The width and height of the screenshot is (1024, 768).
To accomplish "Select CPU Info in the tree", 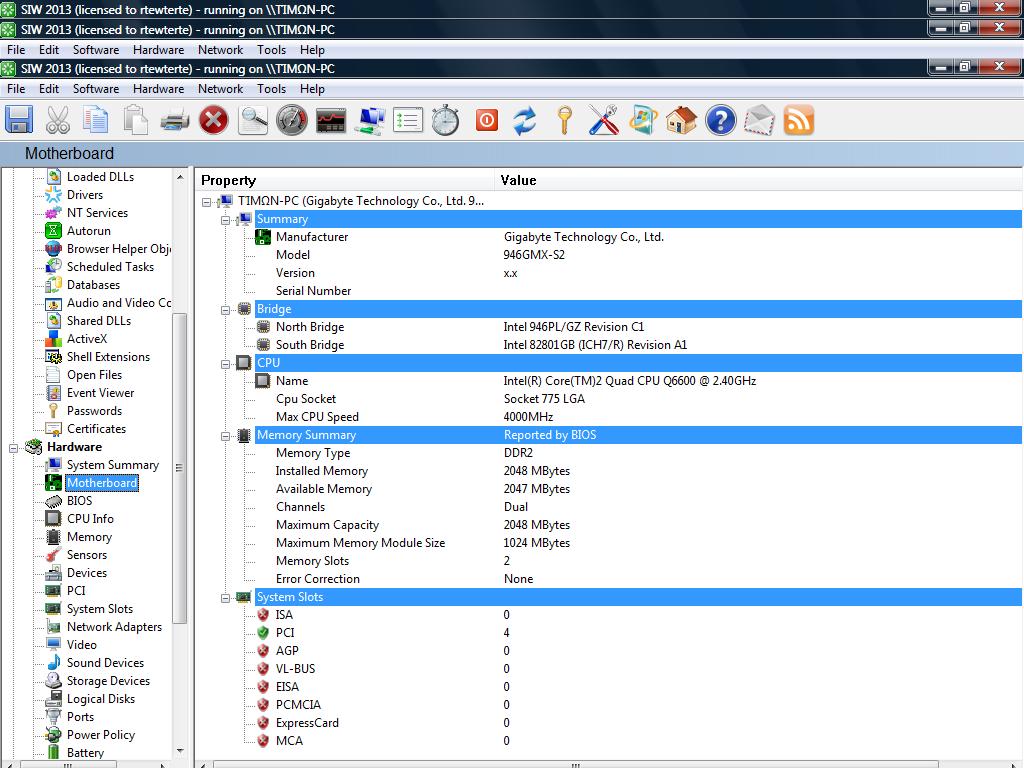I will click(90, 519).
